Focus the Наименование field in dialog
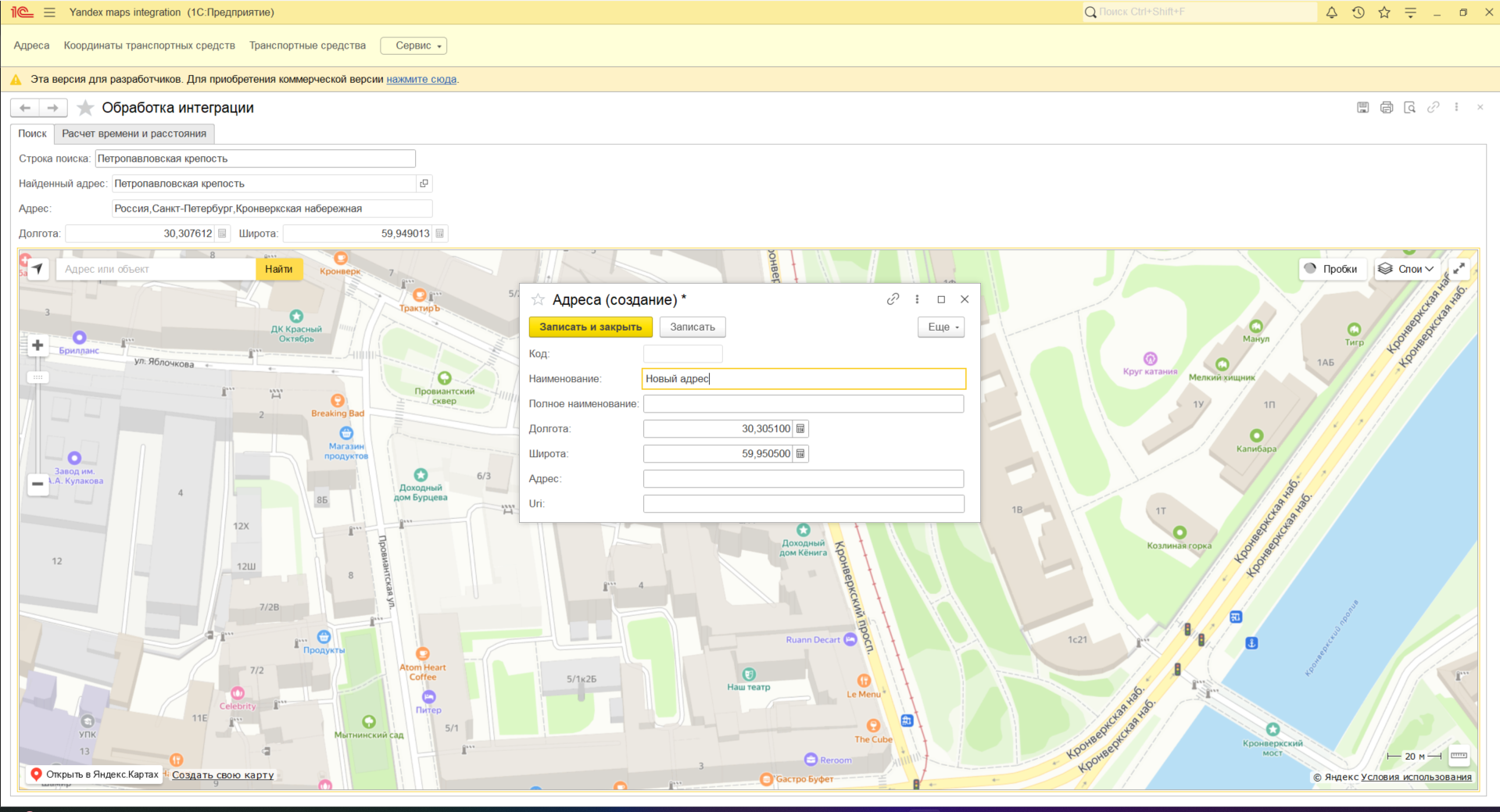 tap(804, 379)
